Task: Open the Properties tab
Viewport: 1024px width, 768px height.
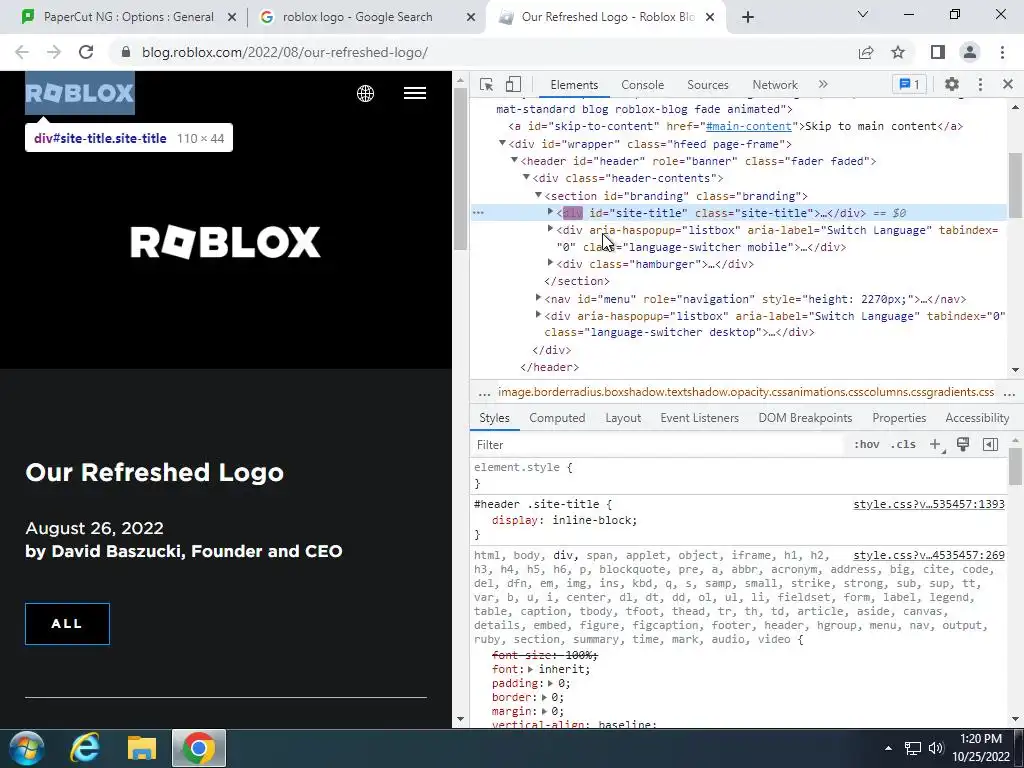Action: [x=899, y=418]
